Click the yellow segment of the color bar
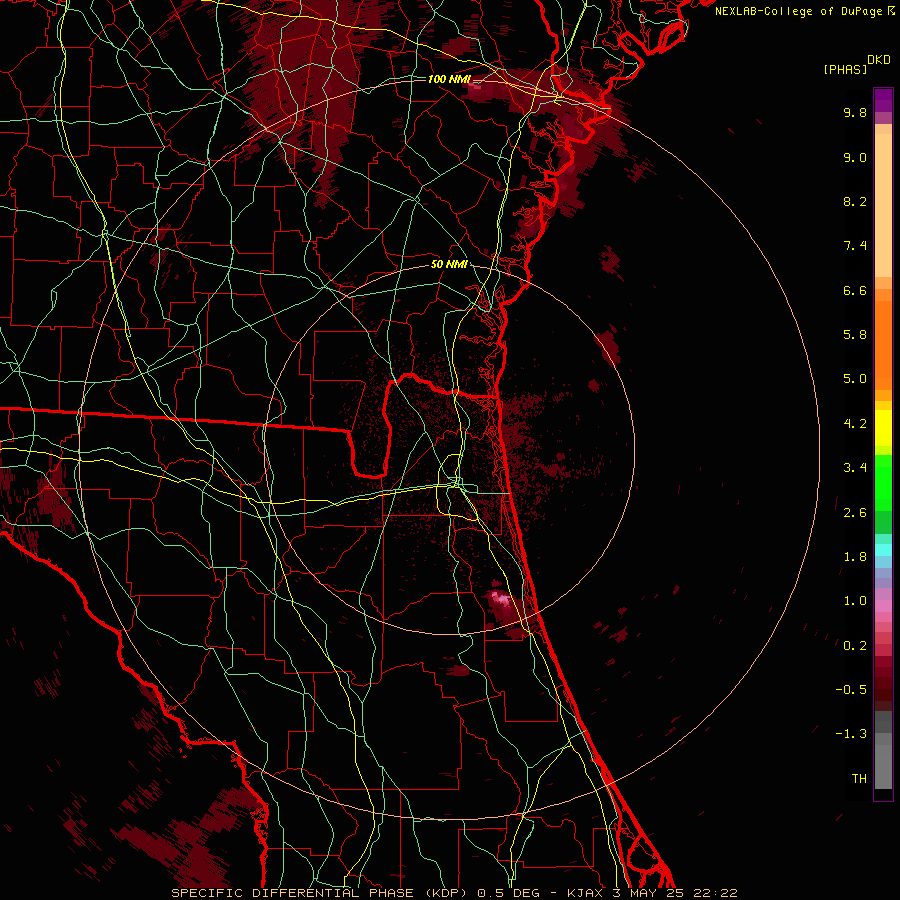The width and height of the screenshot is (900, 900). (x=883, y=428)
